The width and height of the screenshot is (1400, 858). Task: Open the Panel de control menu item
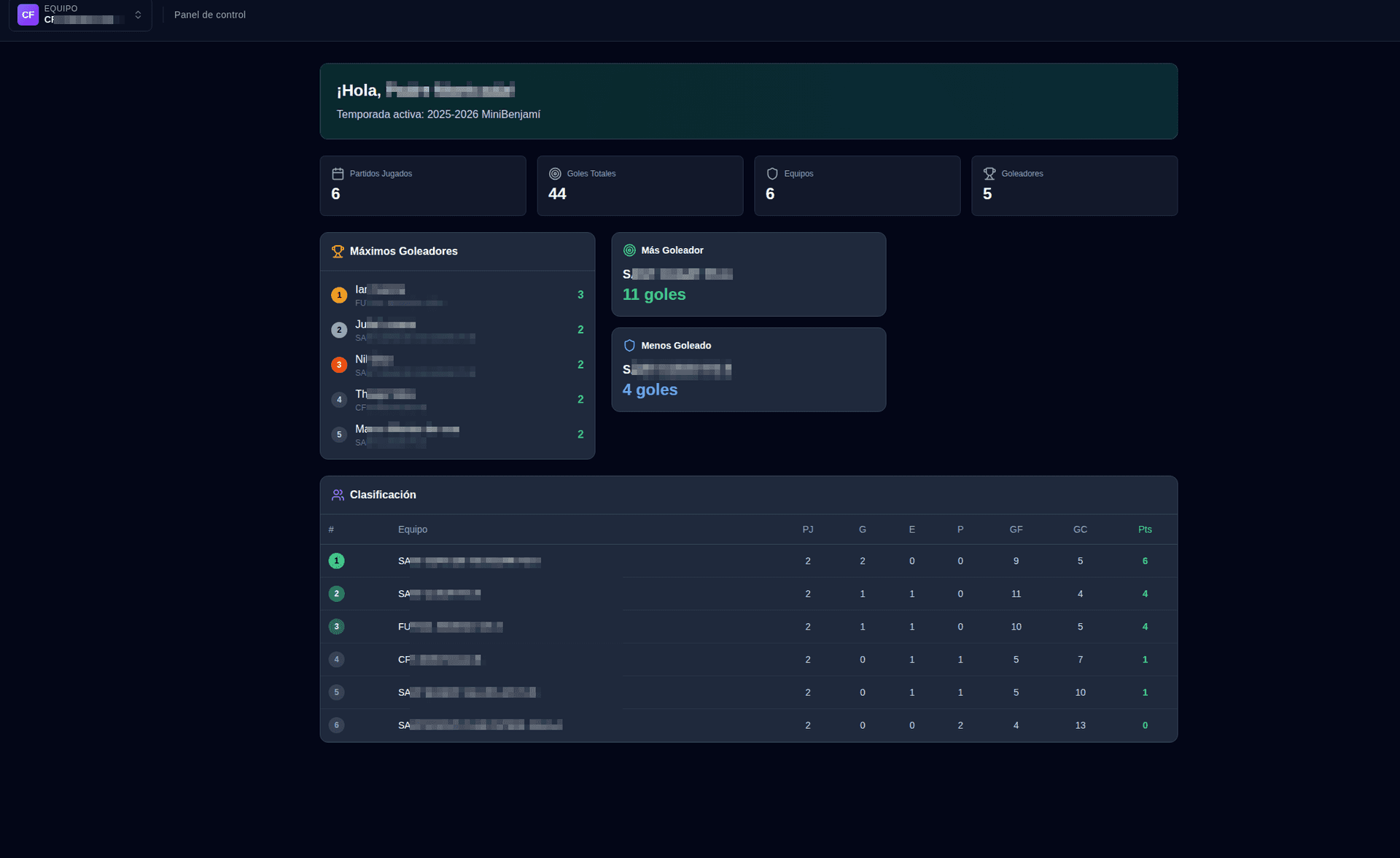(209, 15)
